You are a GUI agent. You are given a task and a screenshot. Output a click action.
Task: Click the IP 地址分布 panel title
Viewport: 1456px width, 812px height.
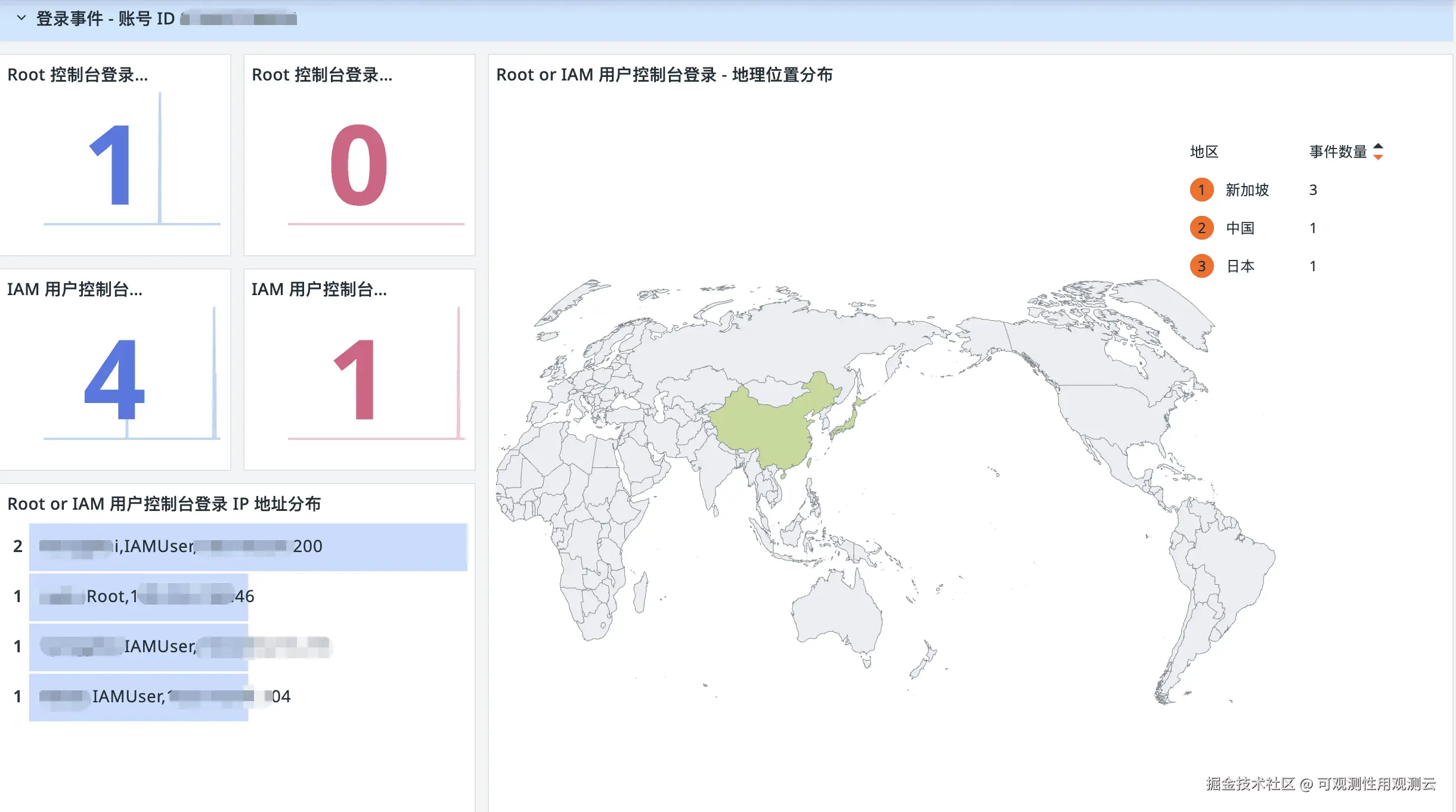[164, 504]
